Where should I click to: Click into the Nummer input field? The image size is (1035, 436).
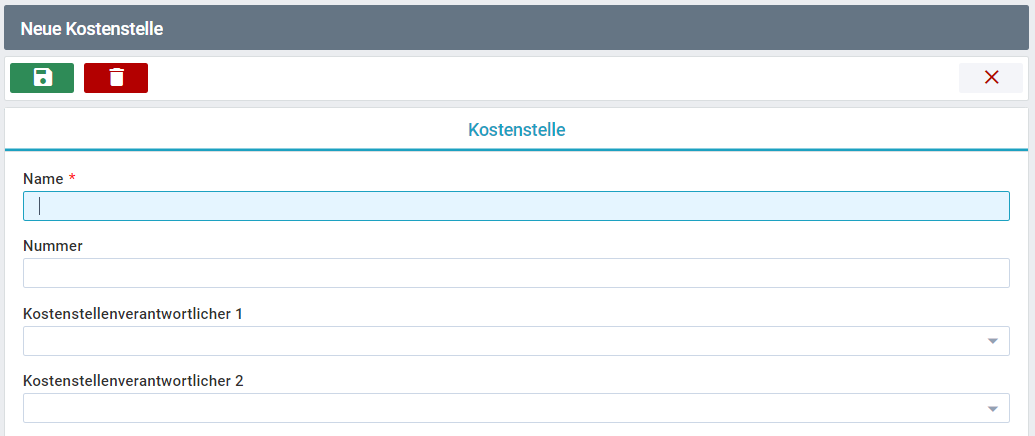pyautogui.click(x=516, y=273)
